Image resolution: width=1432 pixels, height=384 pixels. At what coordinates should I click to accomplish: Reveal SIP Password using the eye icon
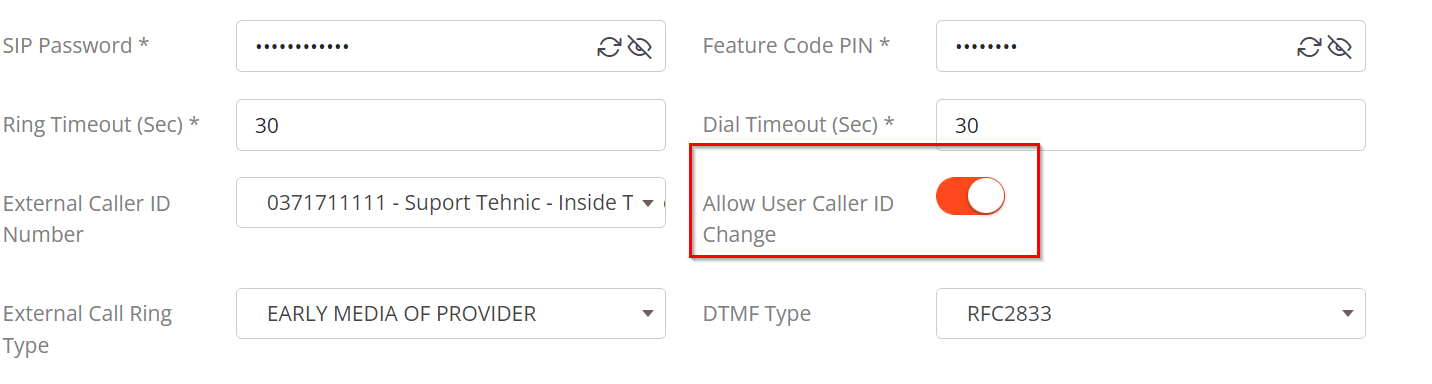[639, 46]
